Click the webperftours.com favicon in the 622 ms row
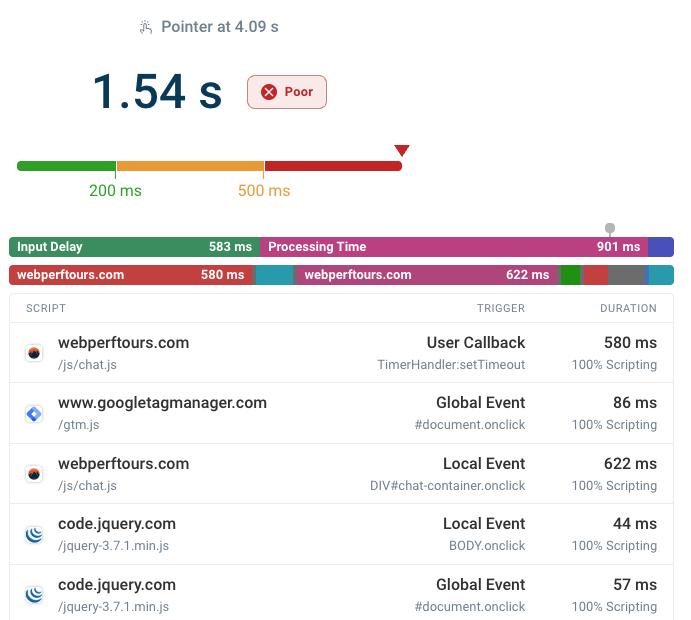Viewport: 691px width, 620px height. click(34, 474)
